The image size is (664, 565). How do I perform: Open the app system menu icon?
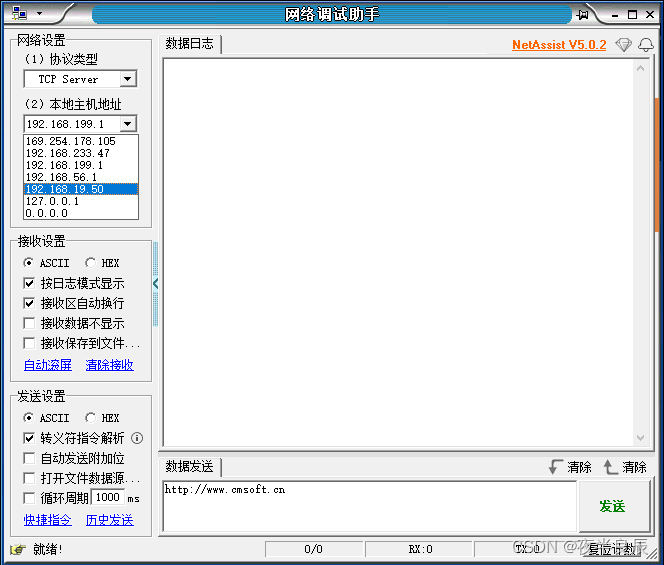pyautogui.click(x=19, y=14)
